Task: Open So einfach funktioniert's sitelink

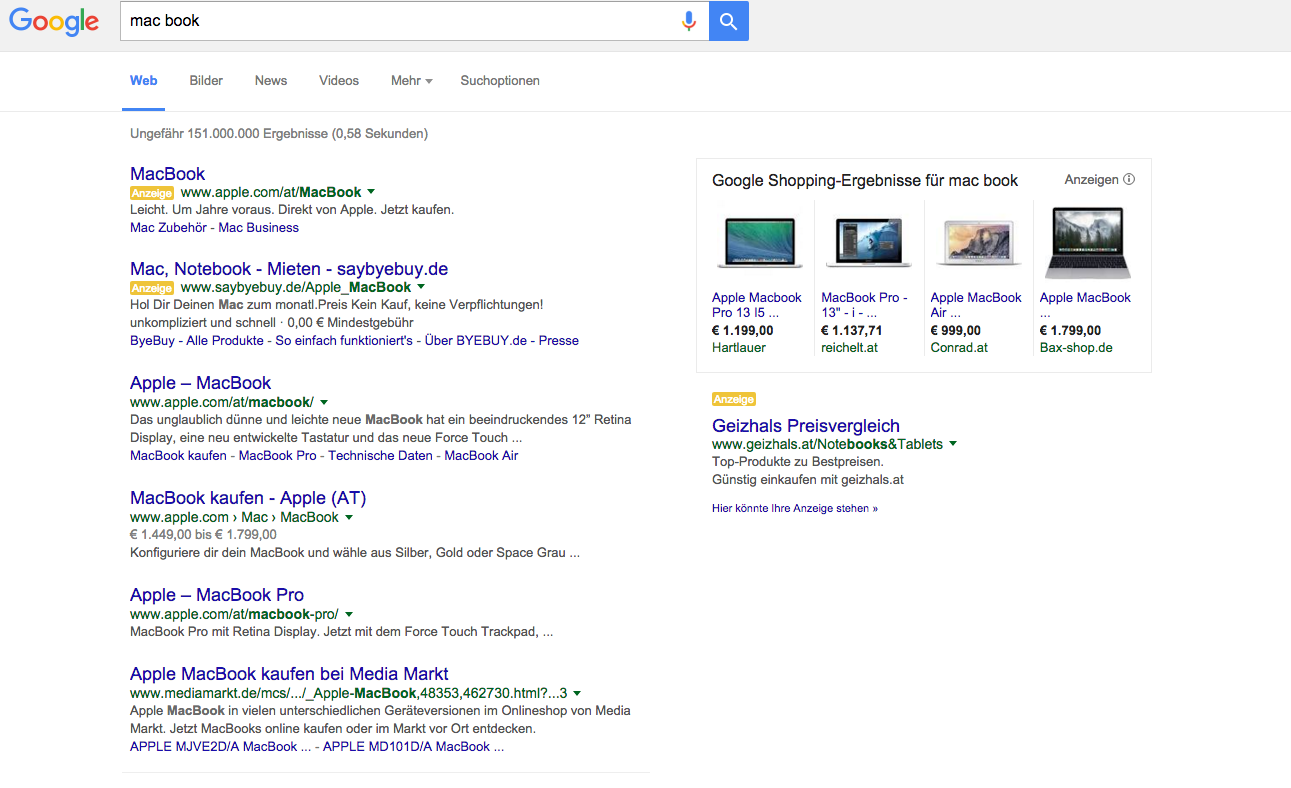Action: point(344,340)
